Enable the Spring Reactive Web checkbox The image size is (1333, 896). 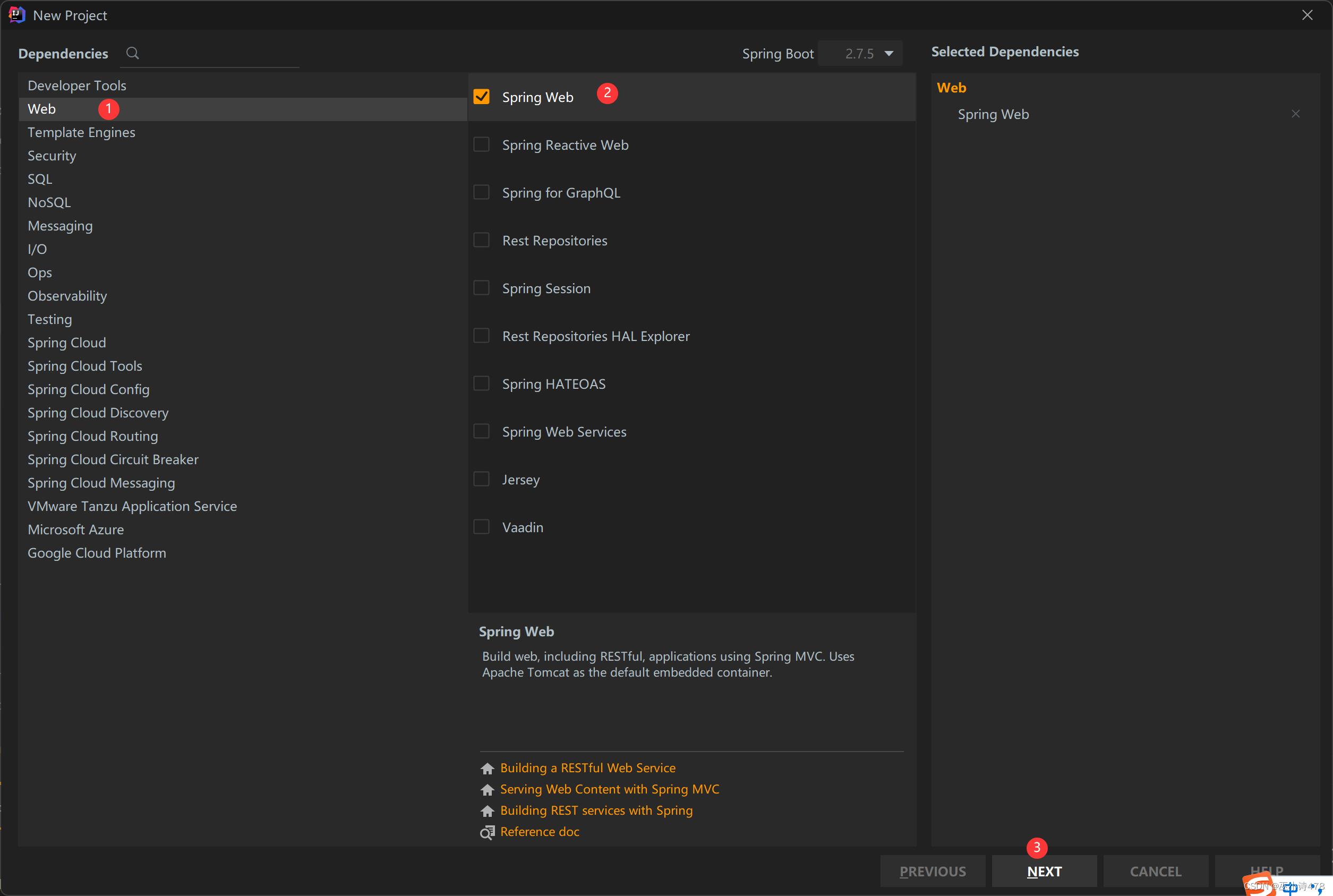[x=482, y=144]
